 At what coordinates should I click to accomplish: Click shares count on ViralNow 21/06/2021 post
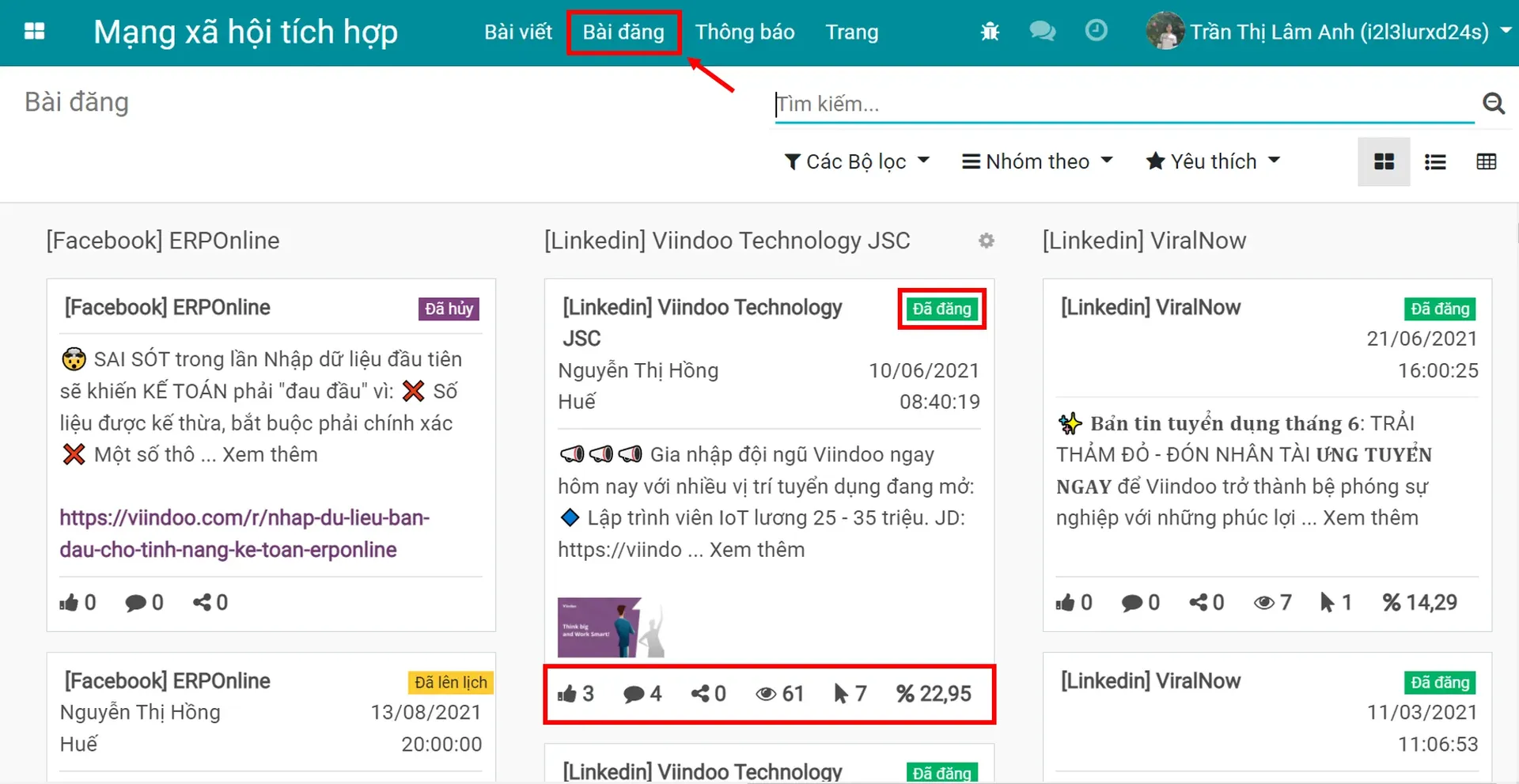tap(1206, 603)
